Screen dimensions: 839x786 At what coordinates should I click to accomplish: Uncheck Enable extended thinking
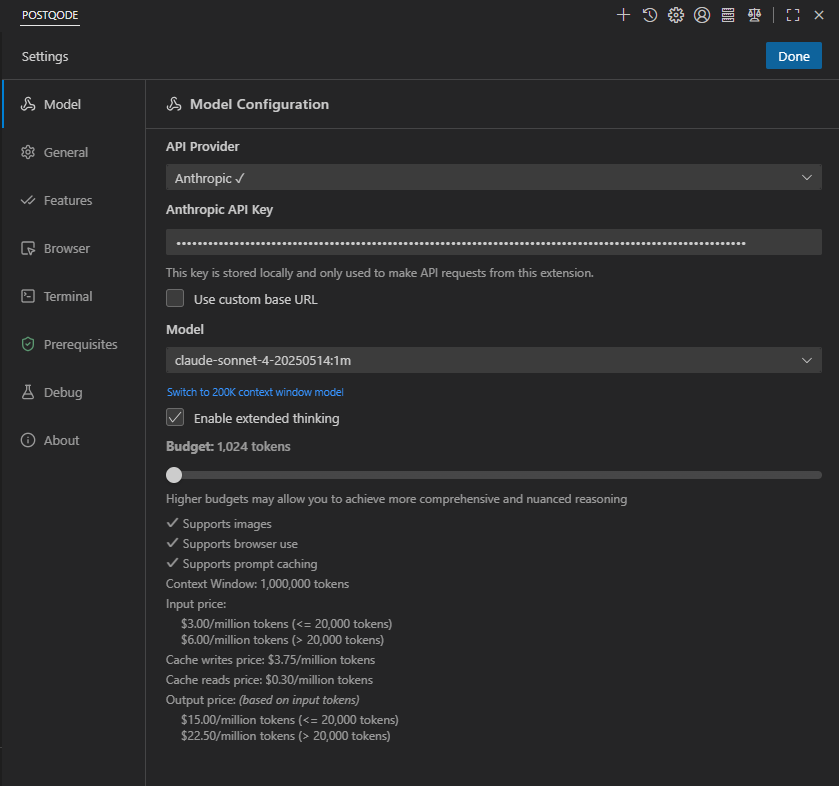click(175, 418)
